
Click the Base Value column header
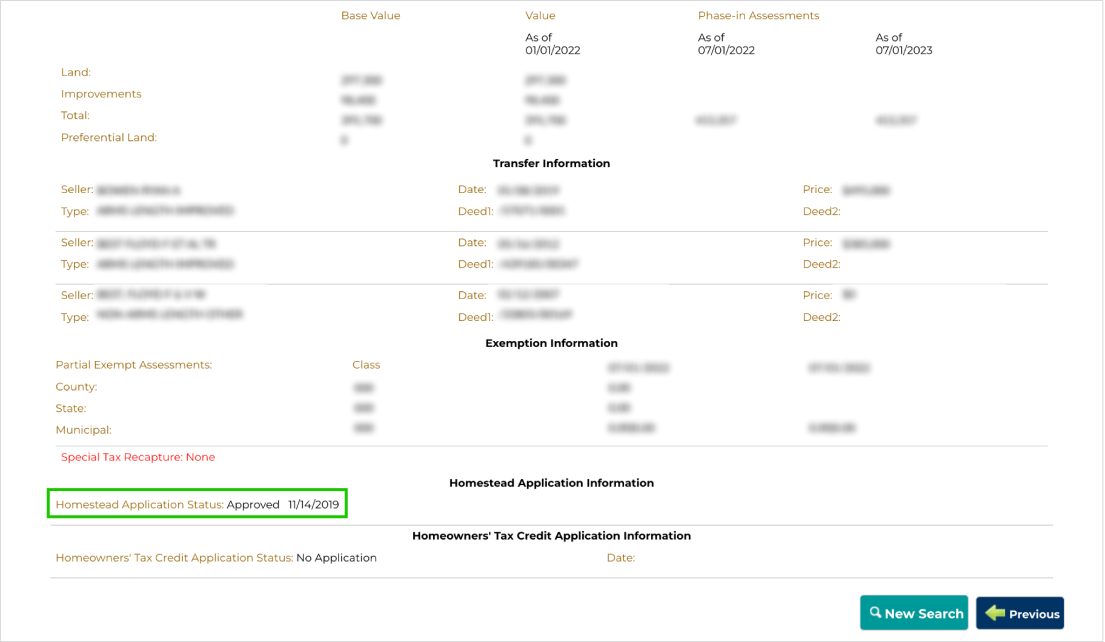point(370,16)
